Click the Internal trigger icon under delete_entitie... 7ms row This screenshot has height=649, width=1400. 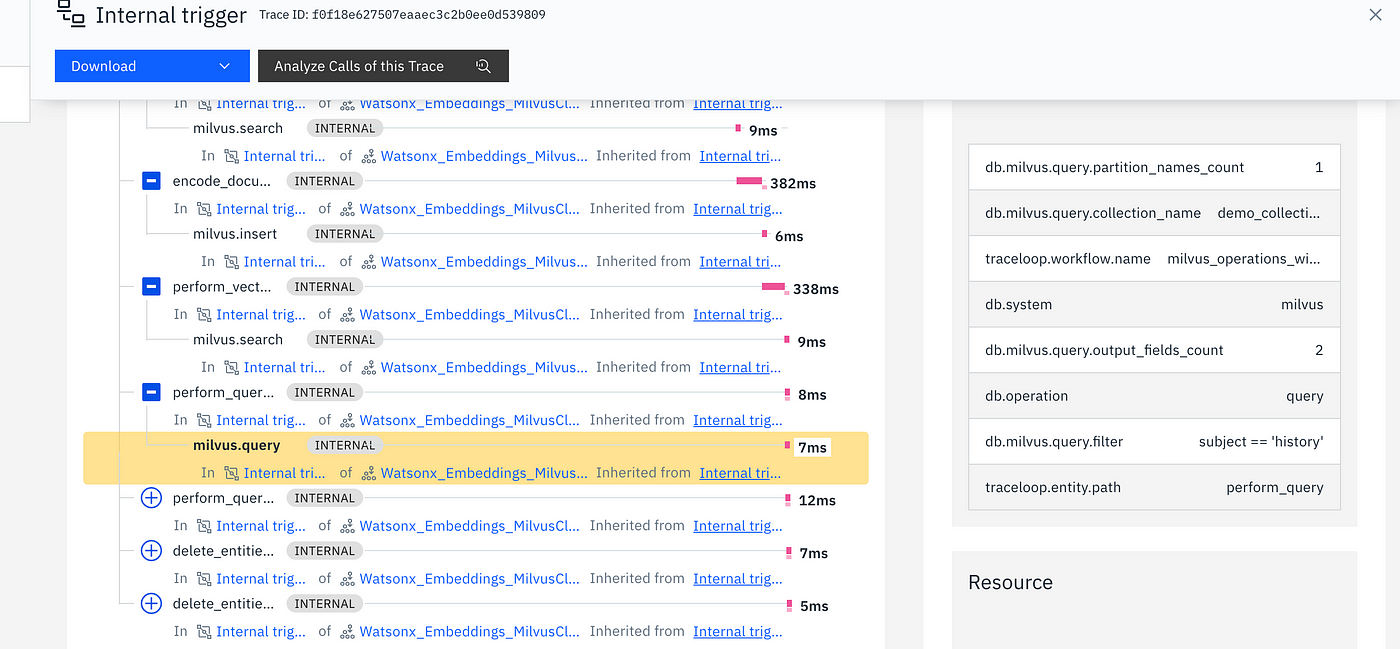(204, 578)
